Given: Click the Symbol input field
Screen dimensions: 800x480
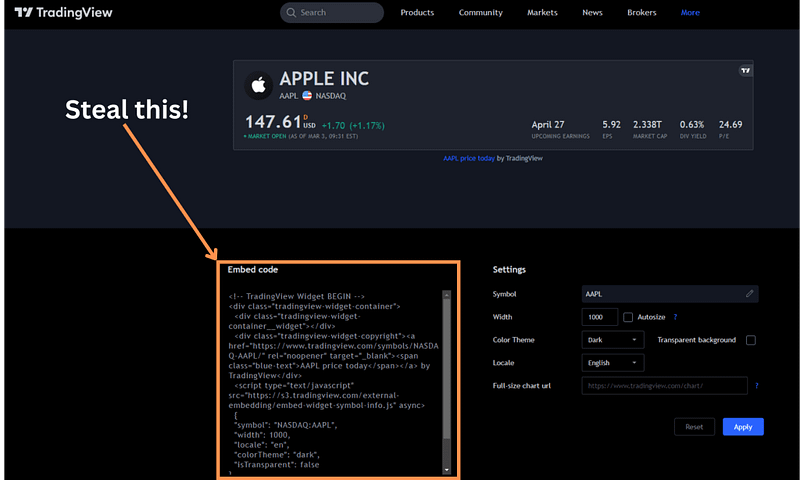Looking at the screenshot, I should [670, 294].
